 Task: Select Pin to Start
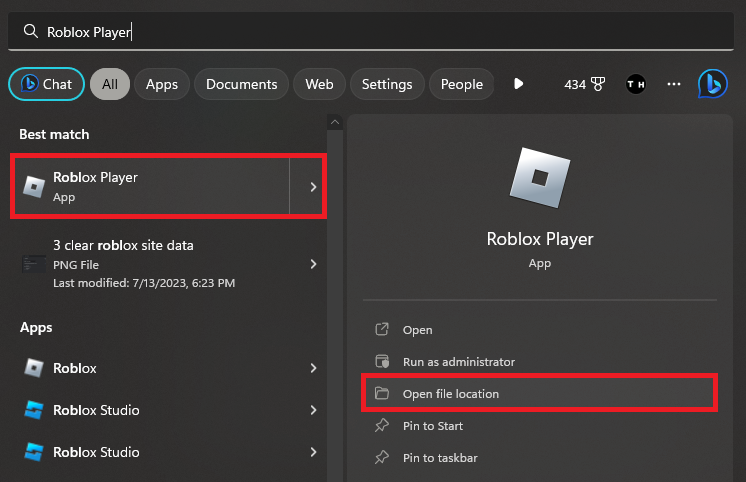pos(540,425)
